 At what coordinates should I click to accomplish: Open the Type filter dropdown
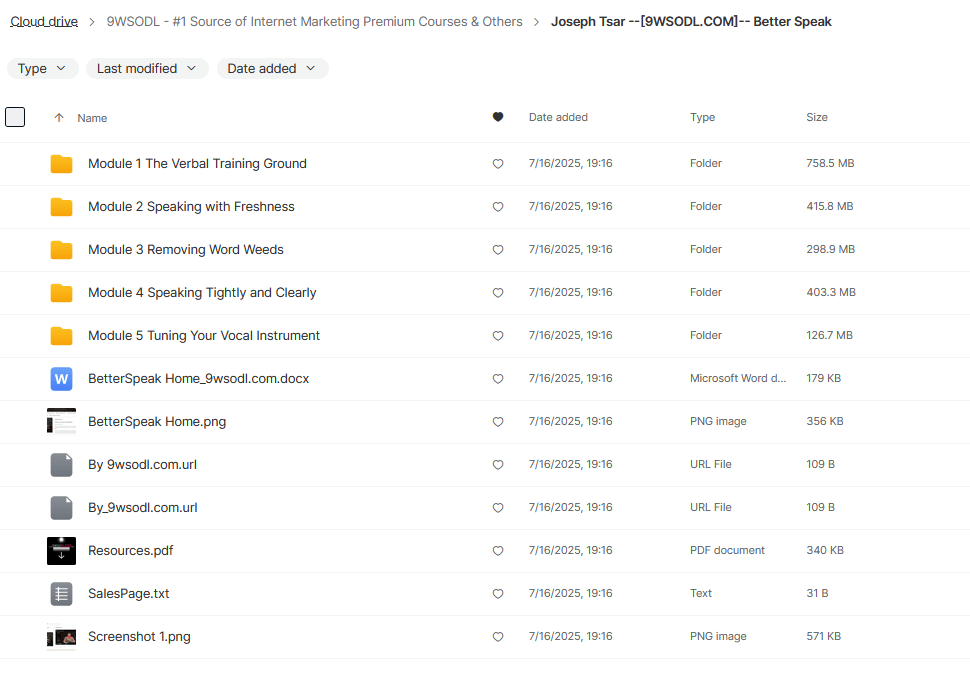pyautogui.click(x=43, y=69)
